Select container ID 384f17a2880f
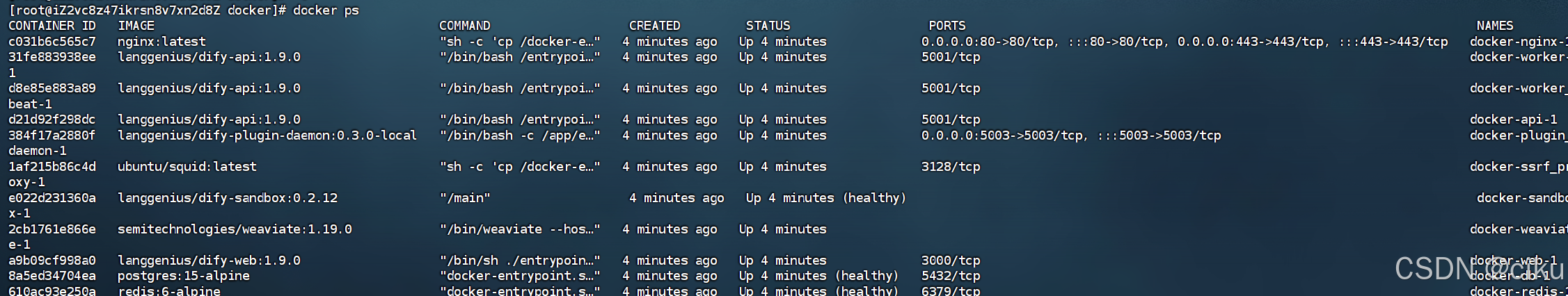Screen dimensions: 1568x296 click(52, 135)
